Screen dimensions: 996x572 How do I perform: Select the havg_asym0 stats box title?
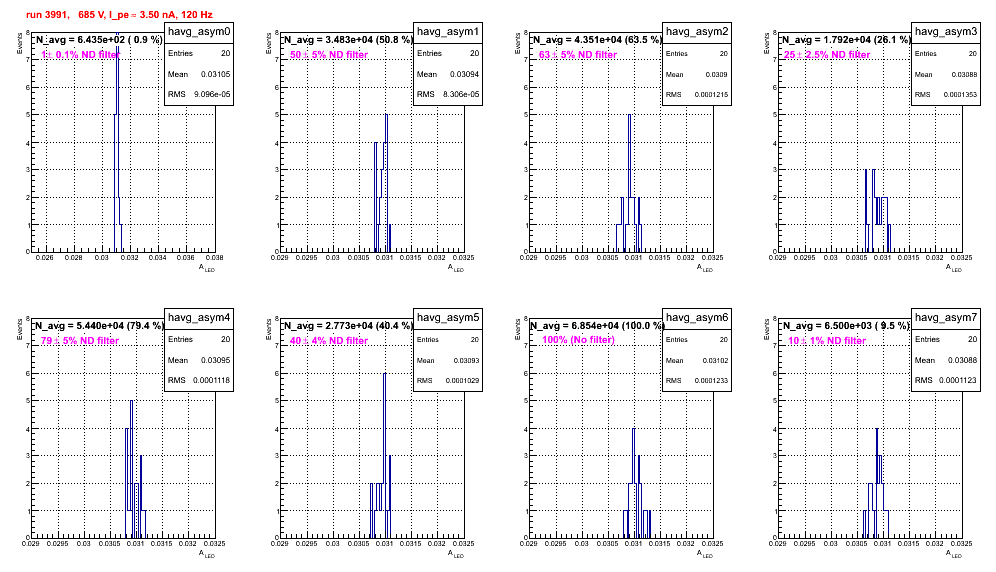tap(199, 32)
